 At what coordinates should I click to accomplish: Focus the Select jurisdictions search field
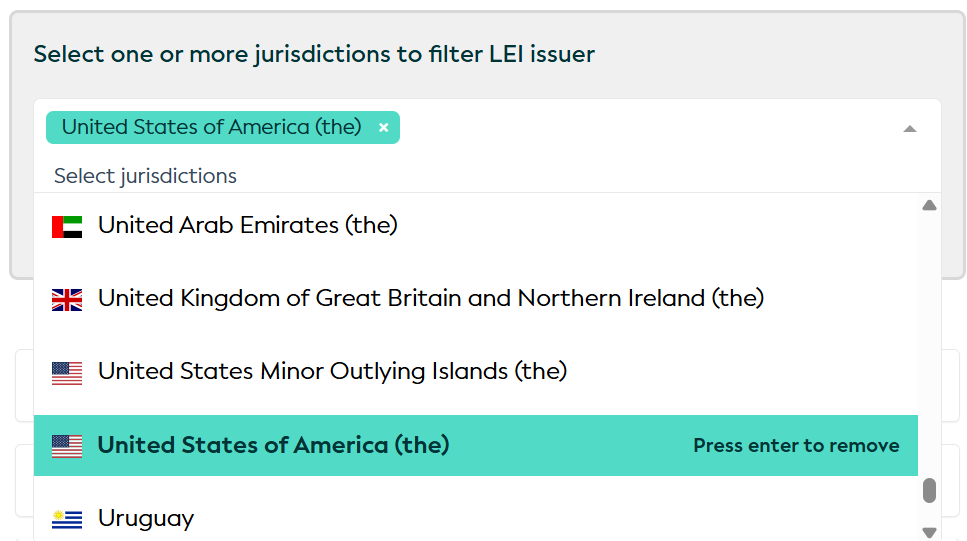coord(300,176)
